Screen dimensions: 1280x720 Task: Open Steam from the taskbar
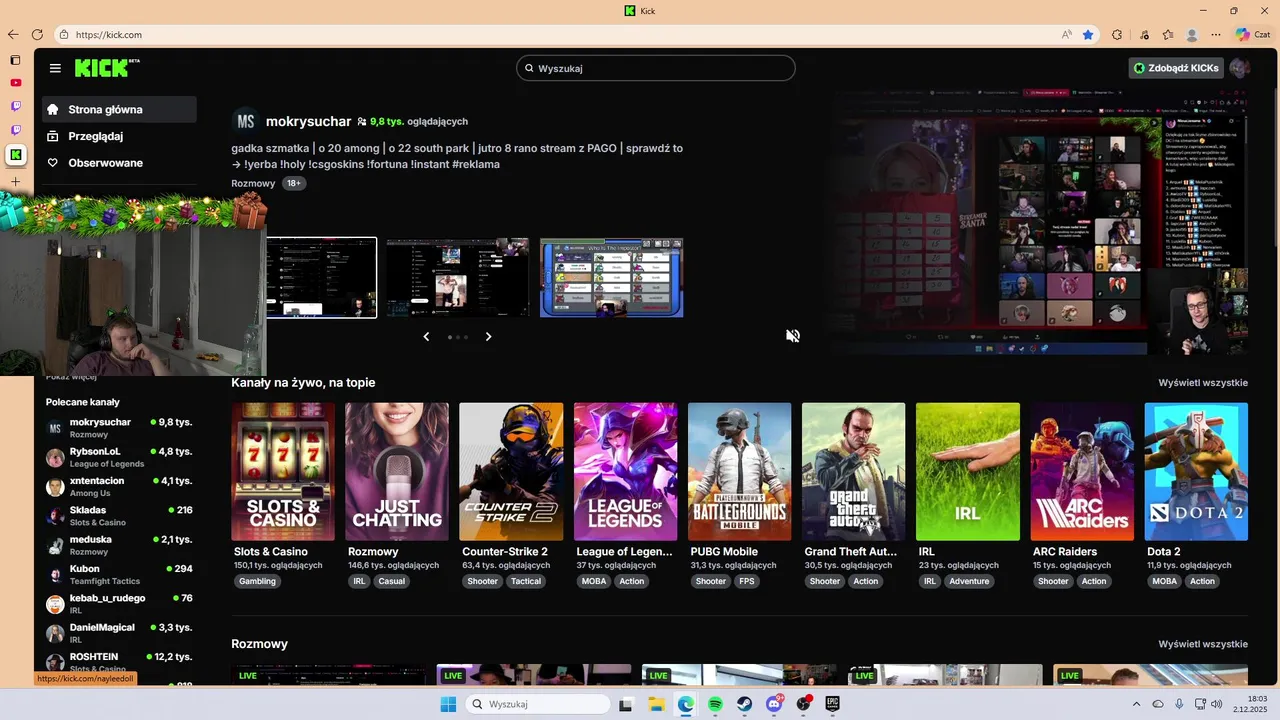tap(745, 704)
